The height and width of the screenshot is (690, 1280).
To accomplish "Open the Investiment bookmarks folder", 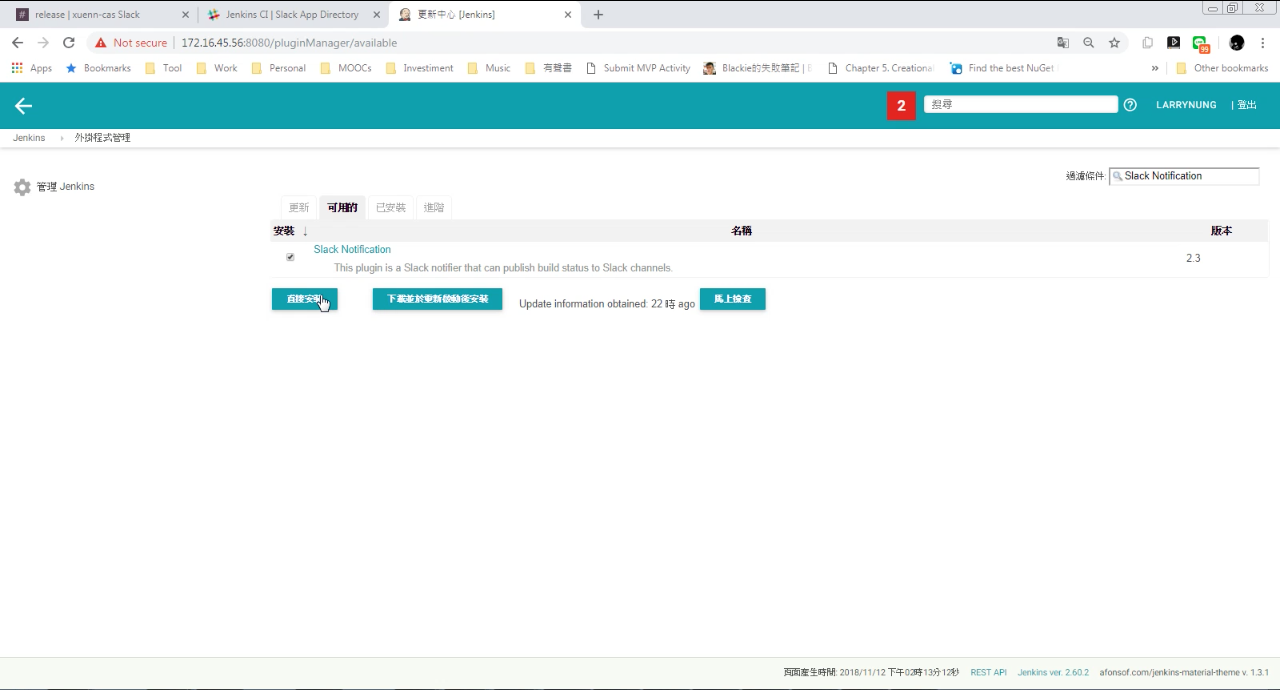I will [419, 68].
